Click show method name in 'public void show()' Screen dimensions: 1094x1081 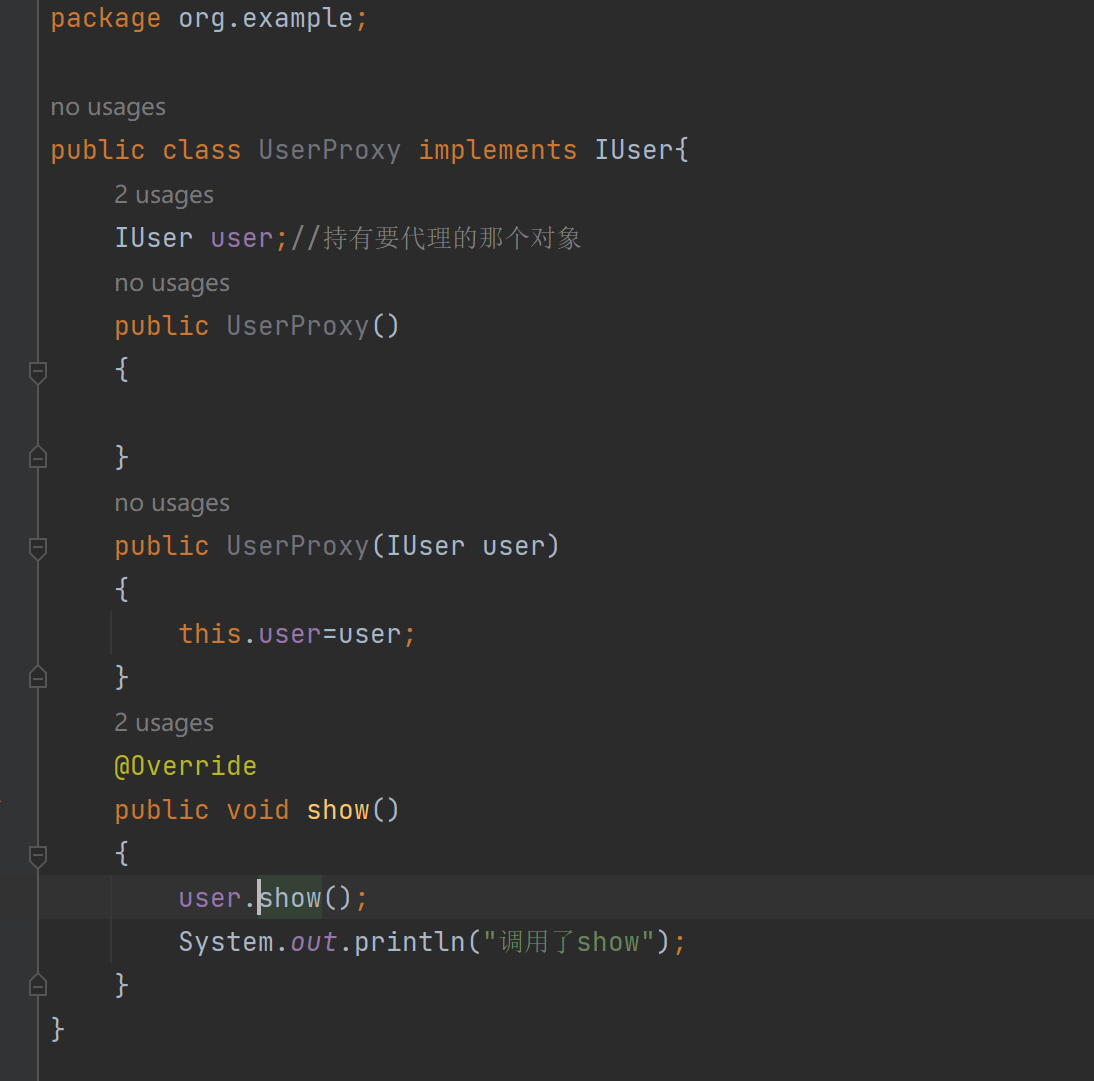coord(338,810)
